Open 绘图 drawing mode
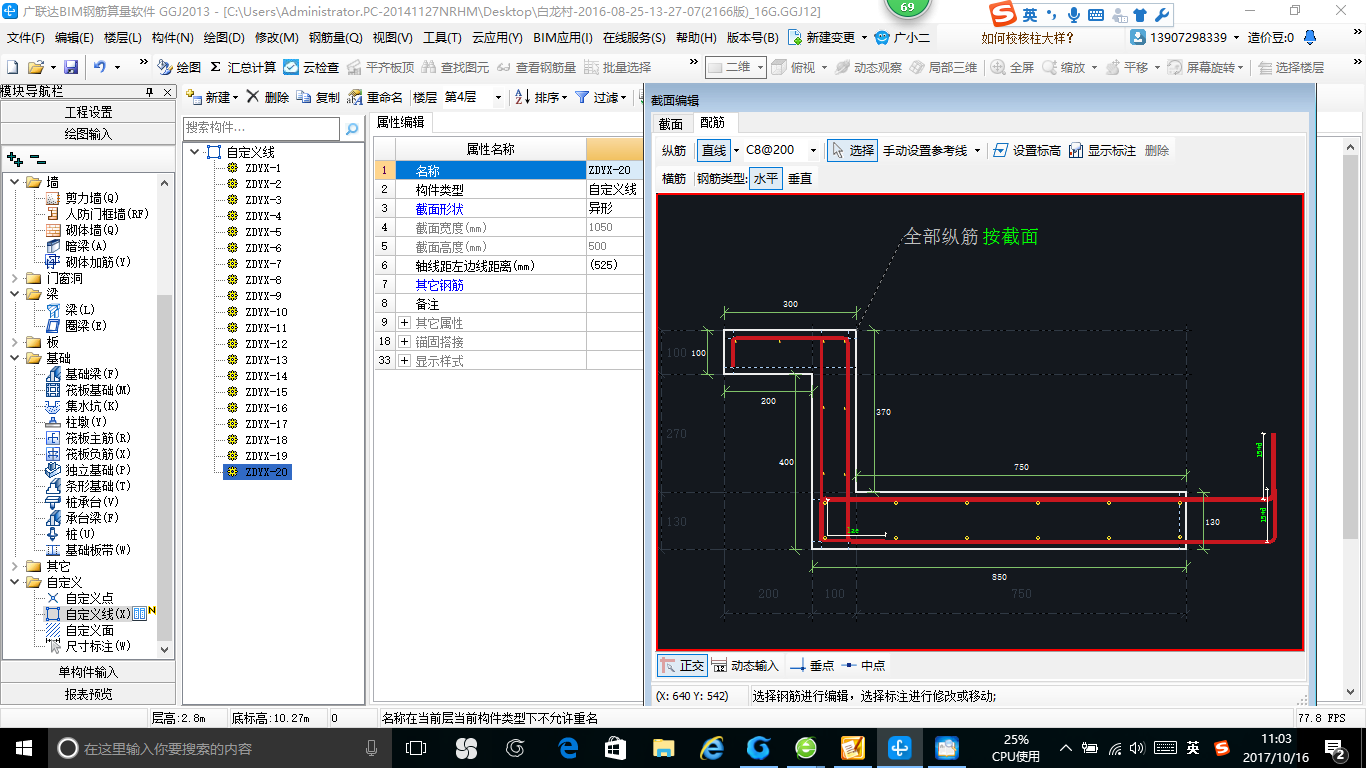This screenshot has height=768, width=1366. point(179,67)
